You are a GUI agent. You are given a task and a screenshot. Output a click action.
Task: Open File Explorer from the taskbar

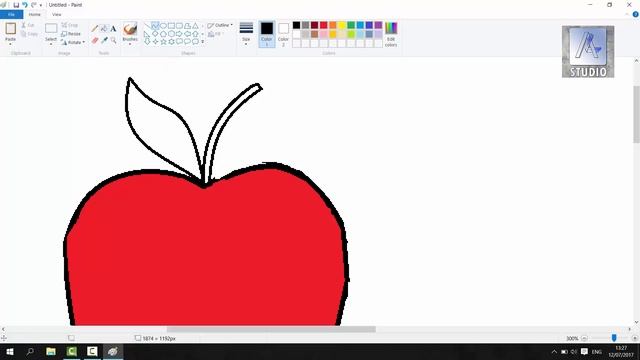pos(51,351)
